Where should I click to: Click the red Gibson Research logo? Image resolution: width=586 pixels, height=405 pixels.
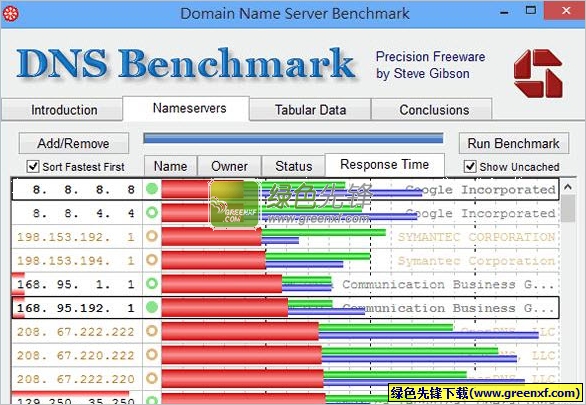pos(538,74)
